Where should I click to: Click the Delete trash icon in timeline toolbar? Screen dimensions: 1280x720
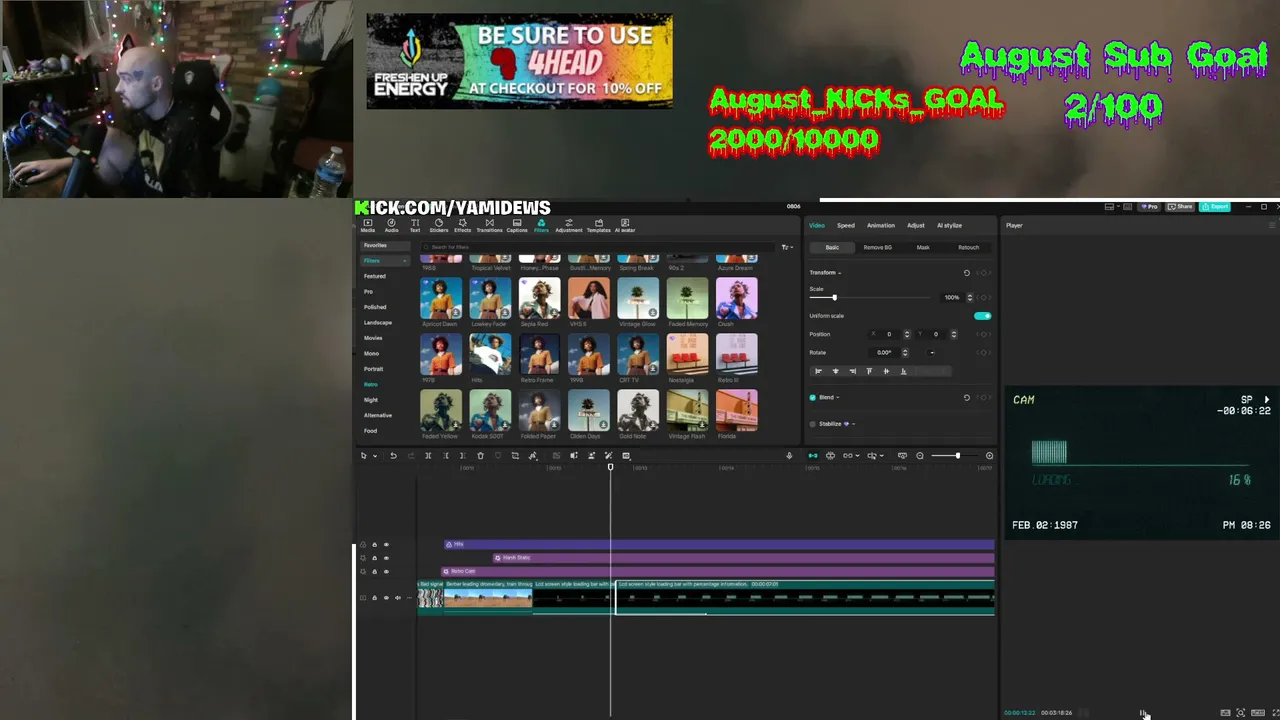[480, 456]
